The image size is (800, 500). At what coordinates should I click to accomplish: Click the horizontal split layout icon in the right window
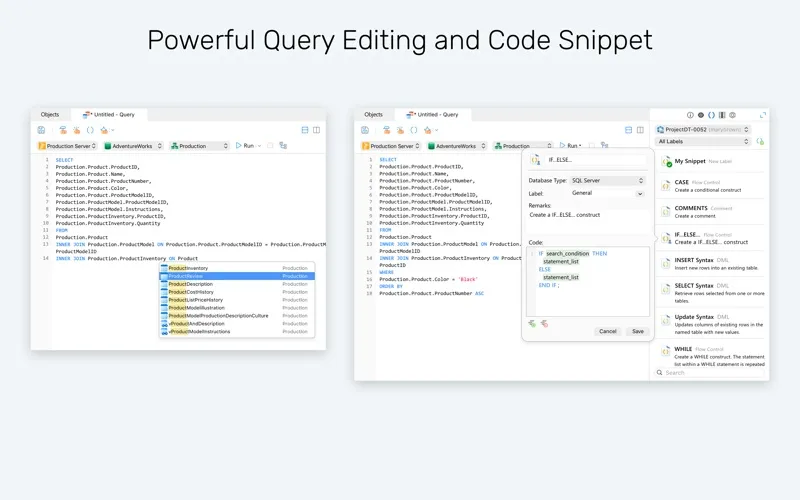(629, 130)
